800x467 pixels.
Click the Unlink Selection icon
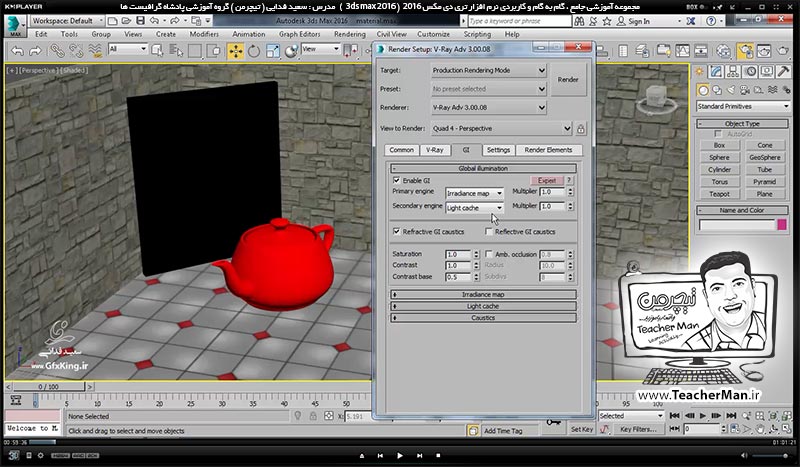point(76,51)
